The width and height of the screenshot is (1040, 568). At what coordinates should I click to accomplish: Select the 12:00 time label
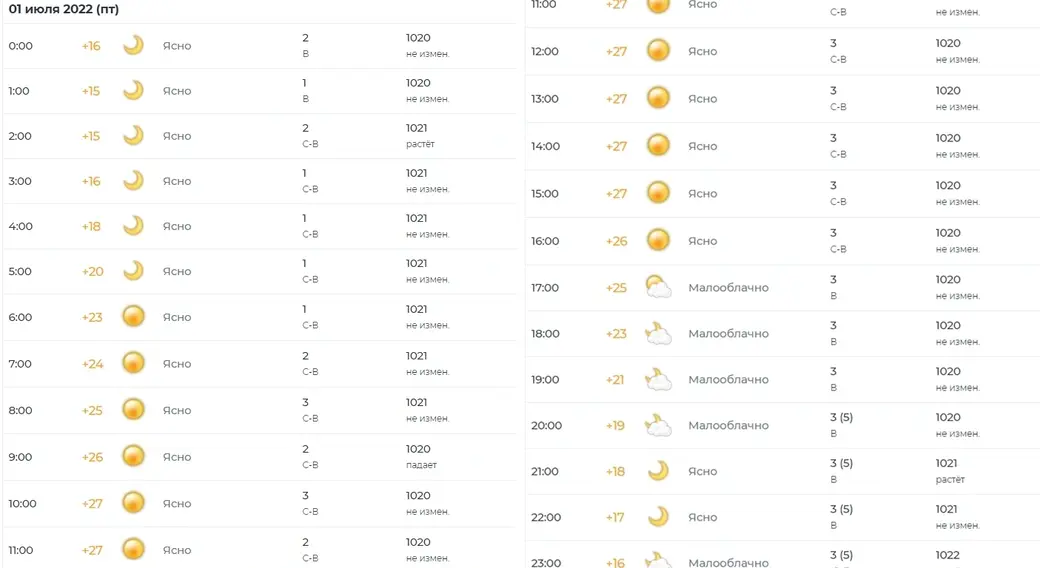(545, 51)
